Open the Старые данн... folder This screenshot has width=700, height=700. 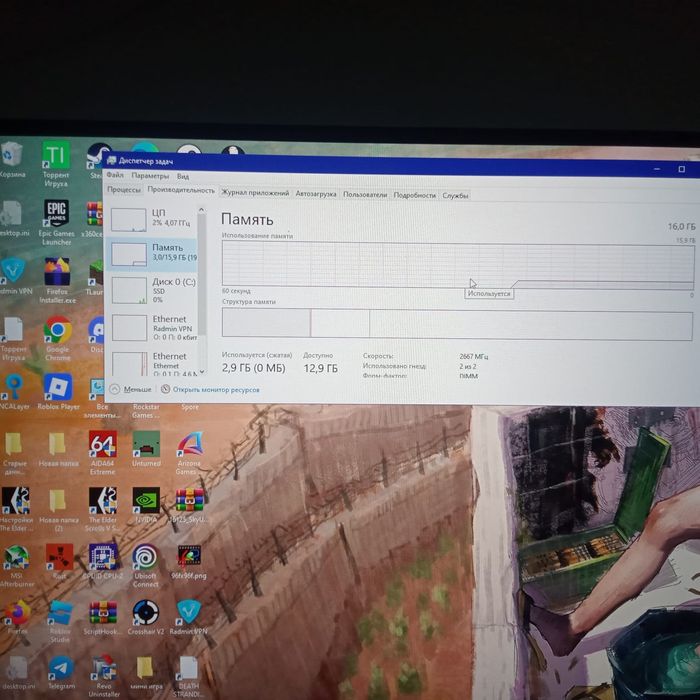pyautogui.click(x=15, y=453)
